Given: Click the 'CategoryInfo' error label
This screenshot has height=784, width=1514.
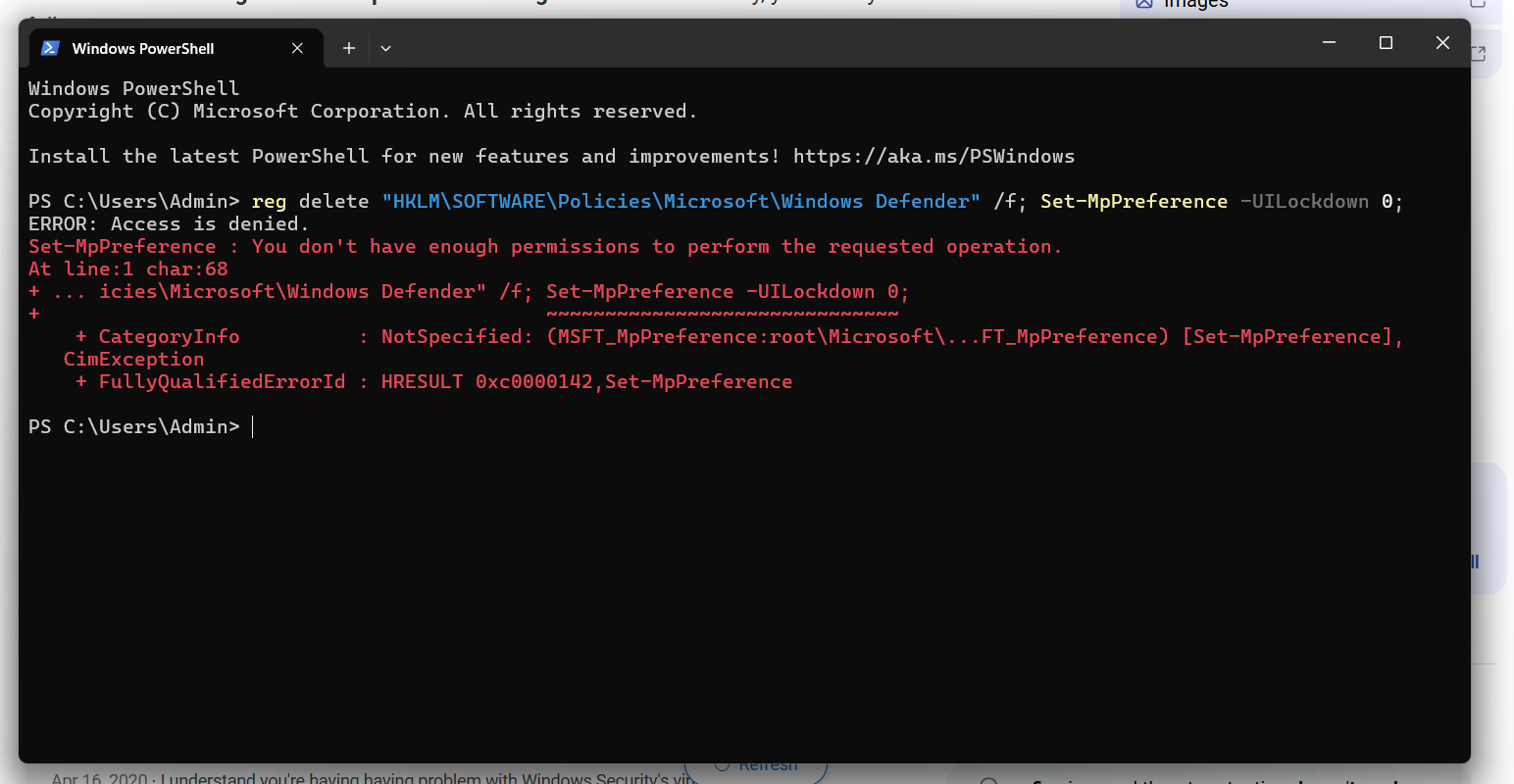Looking at the screenshot, I should coord(169,337).
